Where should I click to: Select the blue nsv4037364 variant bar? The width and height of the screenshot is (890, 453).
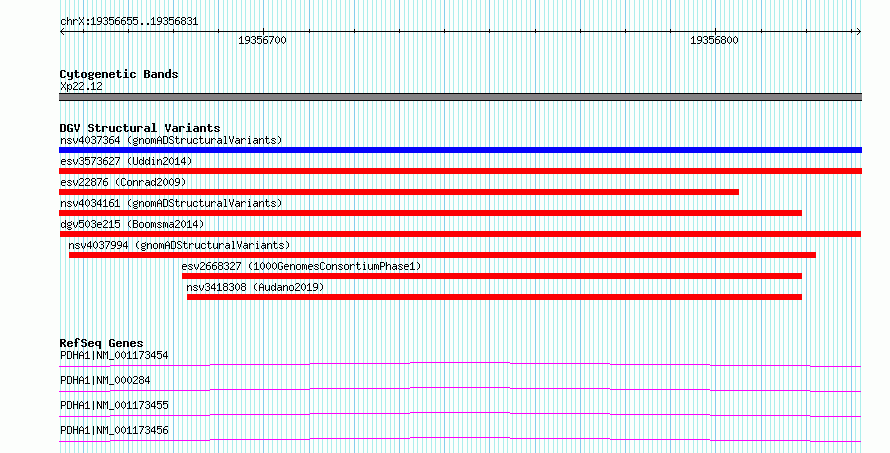pos(460,150)
